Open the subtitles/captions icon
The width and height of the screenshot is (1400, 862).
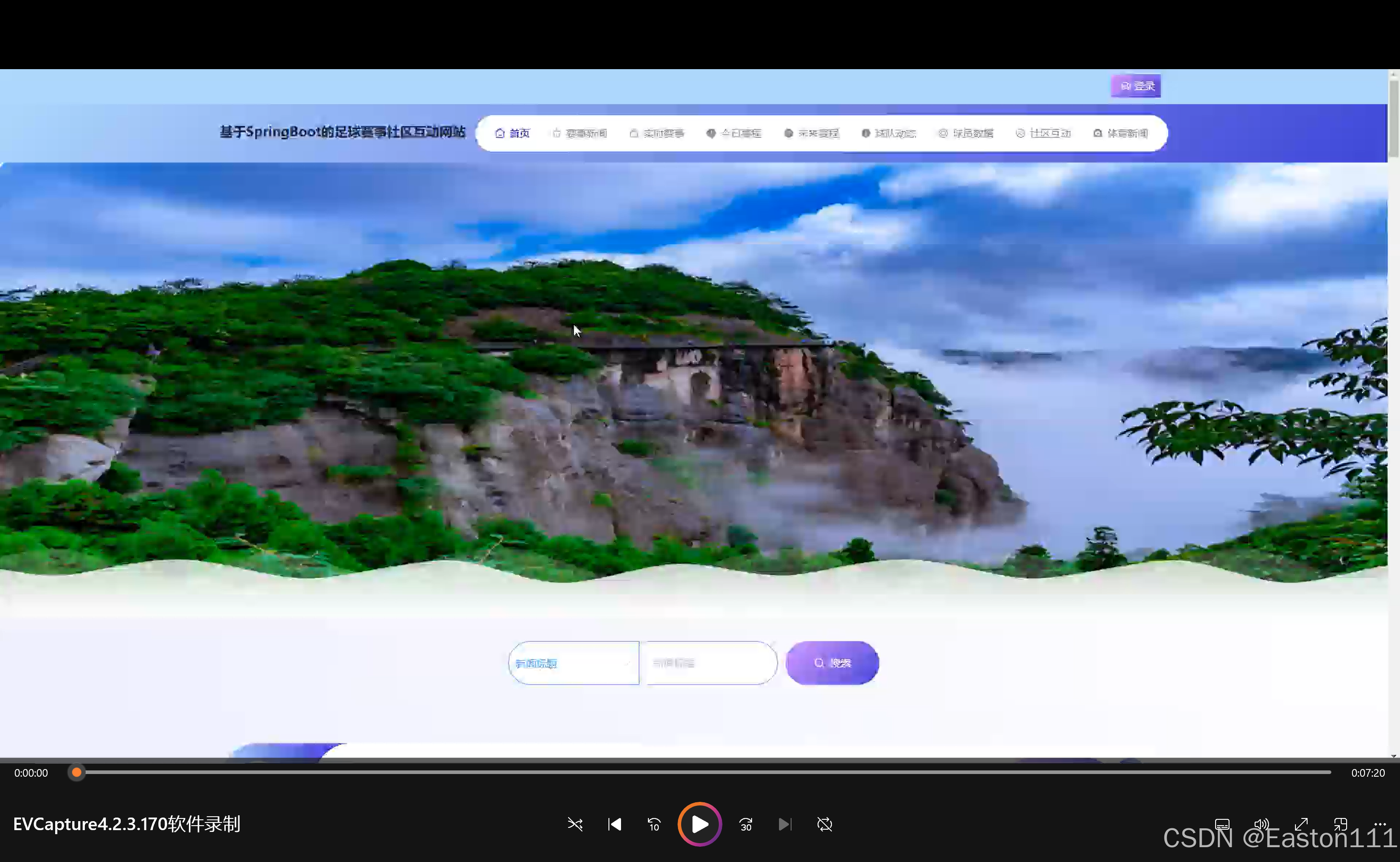click(x=1222, y=824)
